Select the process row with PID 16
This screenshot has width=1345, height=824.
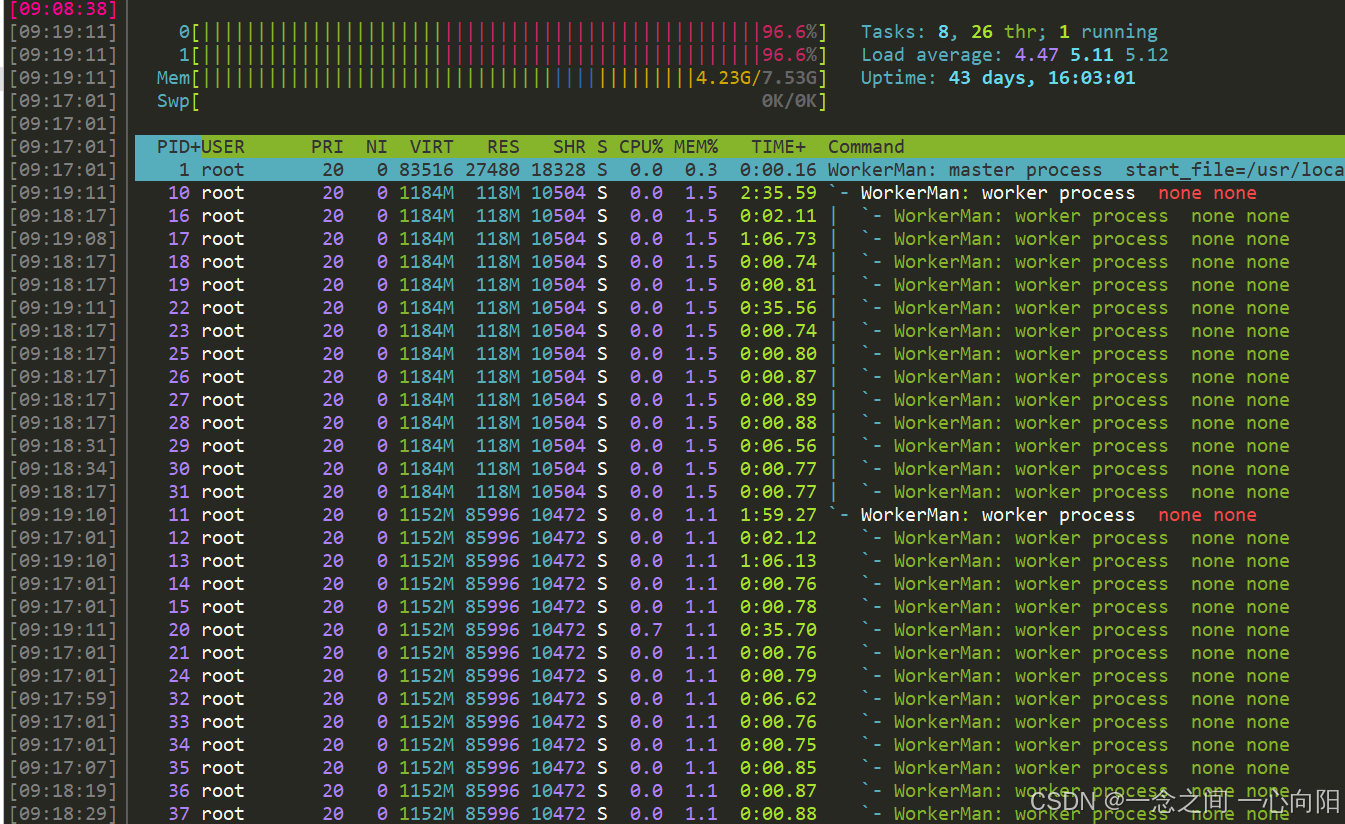click(740, 216)
